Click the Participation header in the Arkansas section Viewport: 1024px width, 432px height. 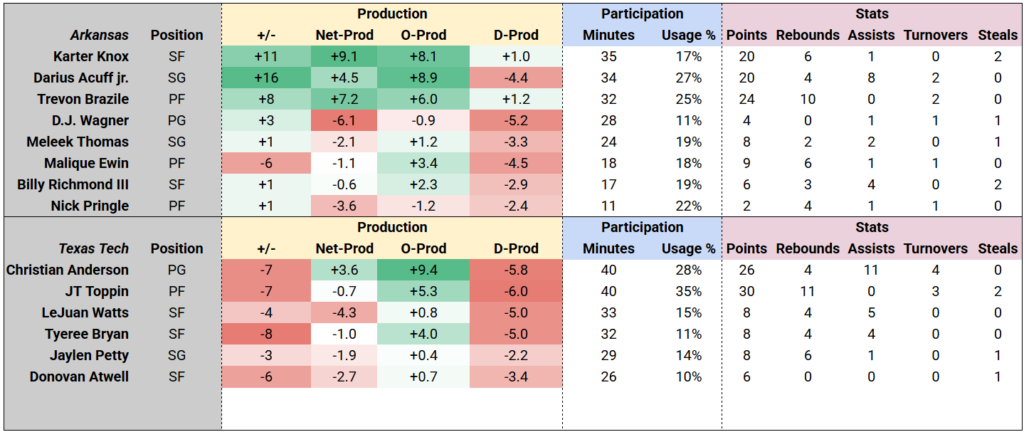click(x=642, y=14)
